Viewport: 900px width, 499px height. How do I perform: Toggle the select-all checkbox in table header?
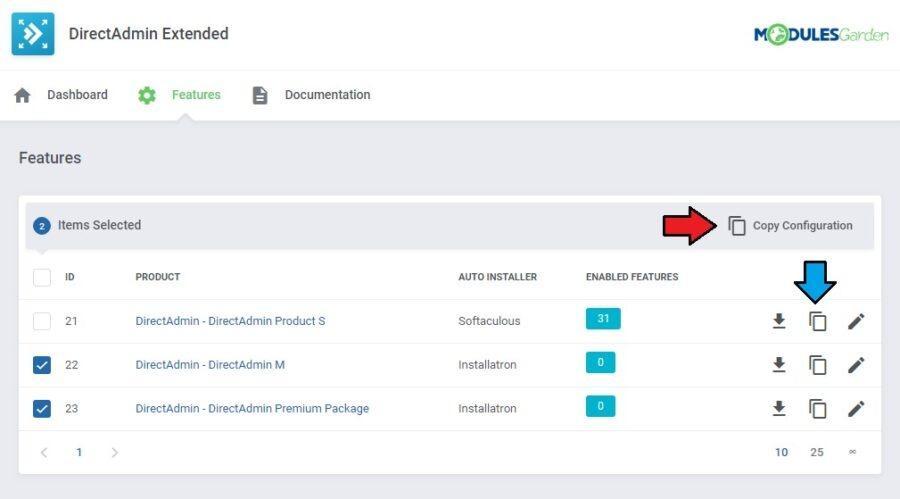tap(42, 277)
